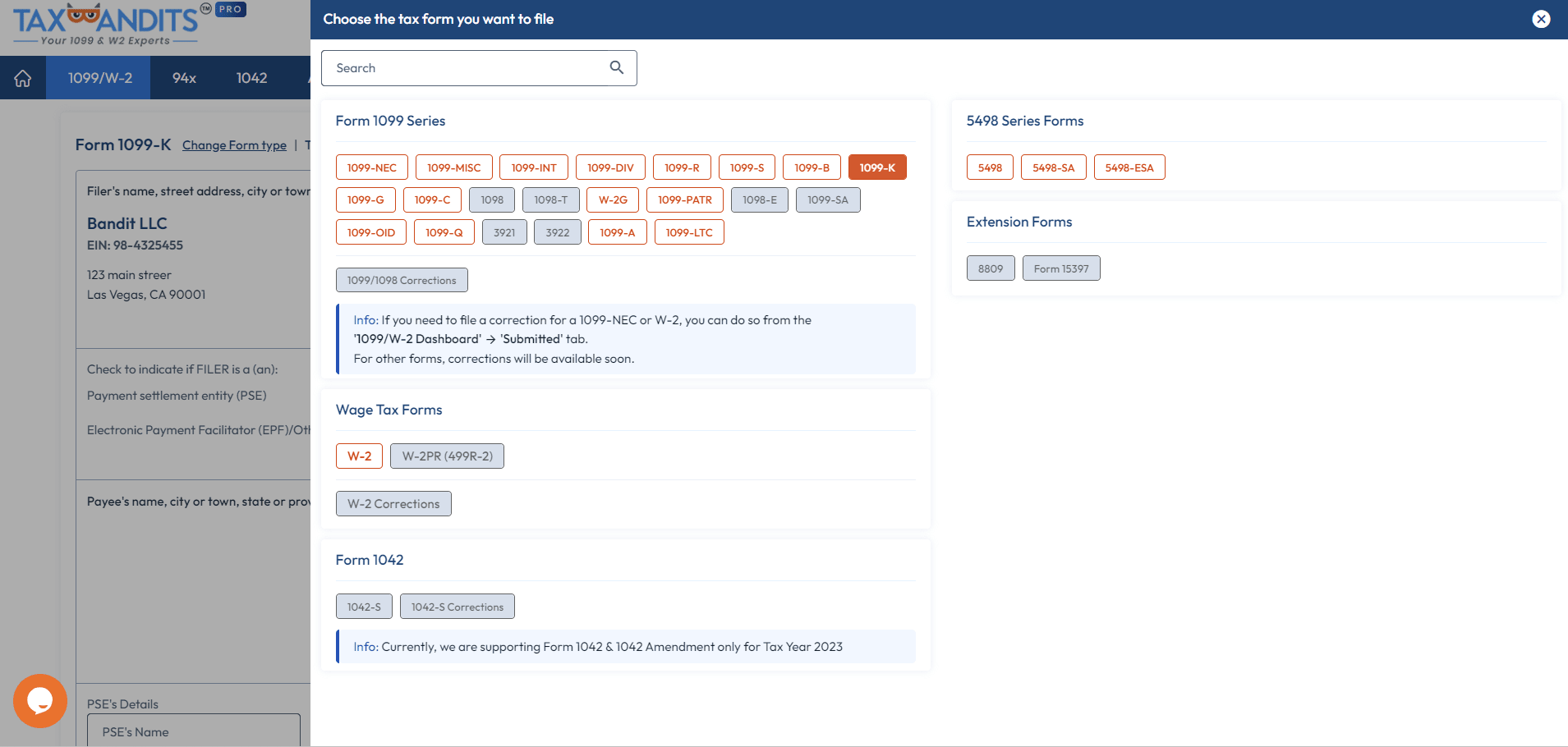Open W-2 Corrections

coord(393,503)
